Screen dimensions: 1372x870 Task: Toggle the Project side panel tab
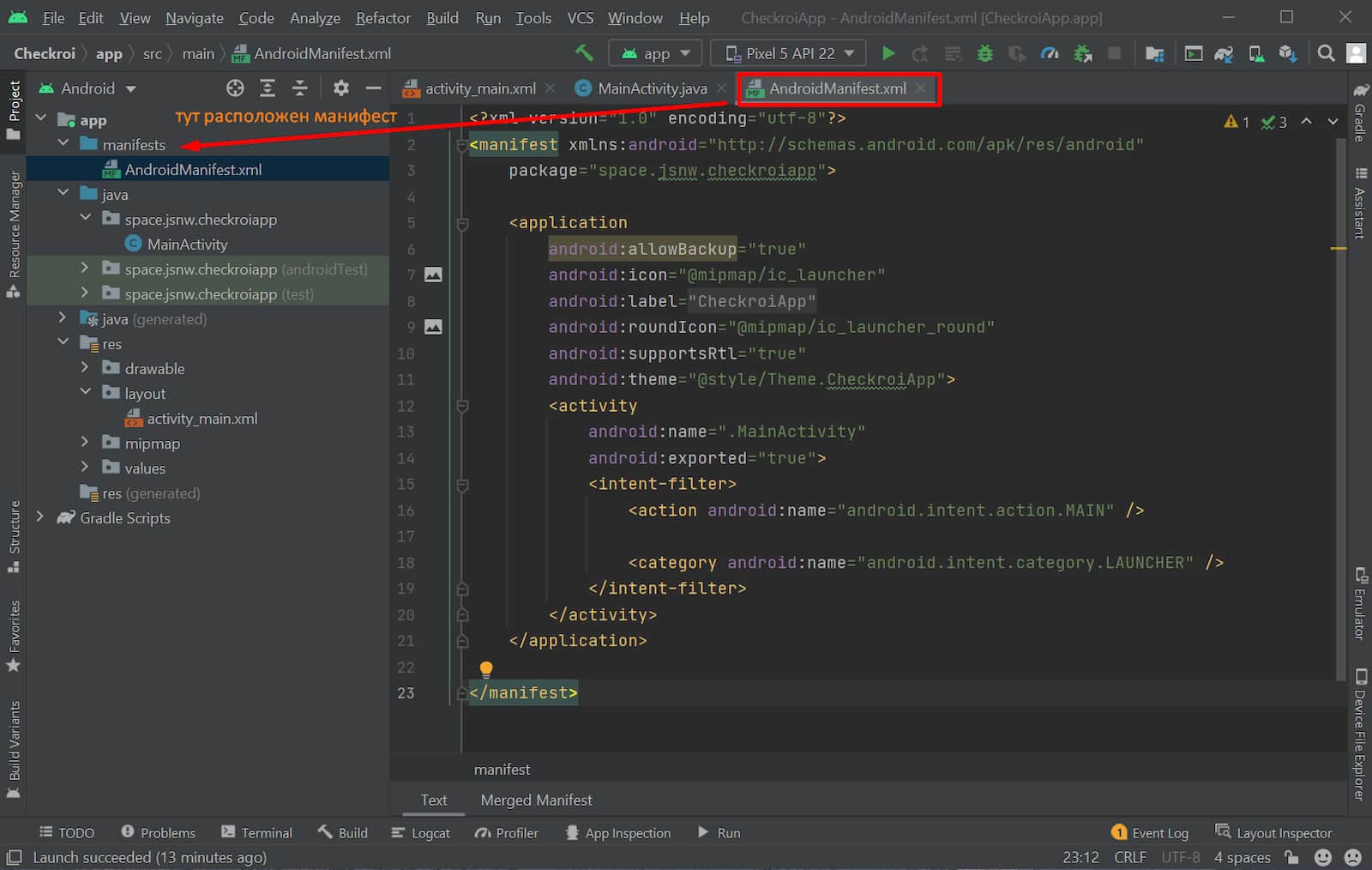click(x=14, y=110)
